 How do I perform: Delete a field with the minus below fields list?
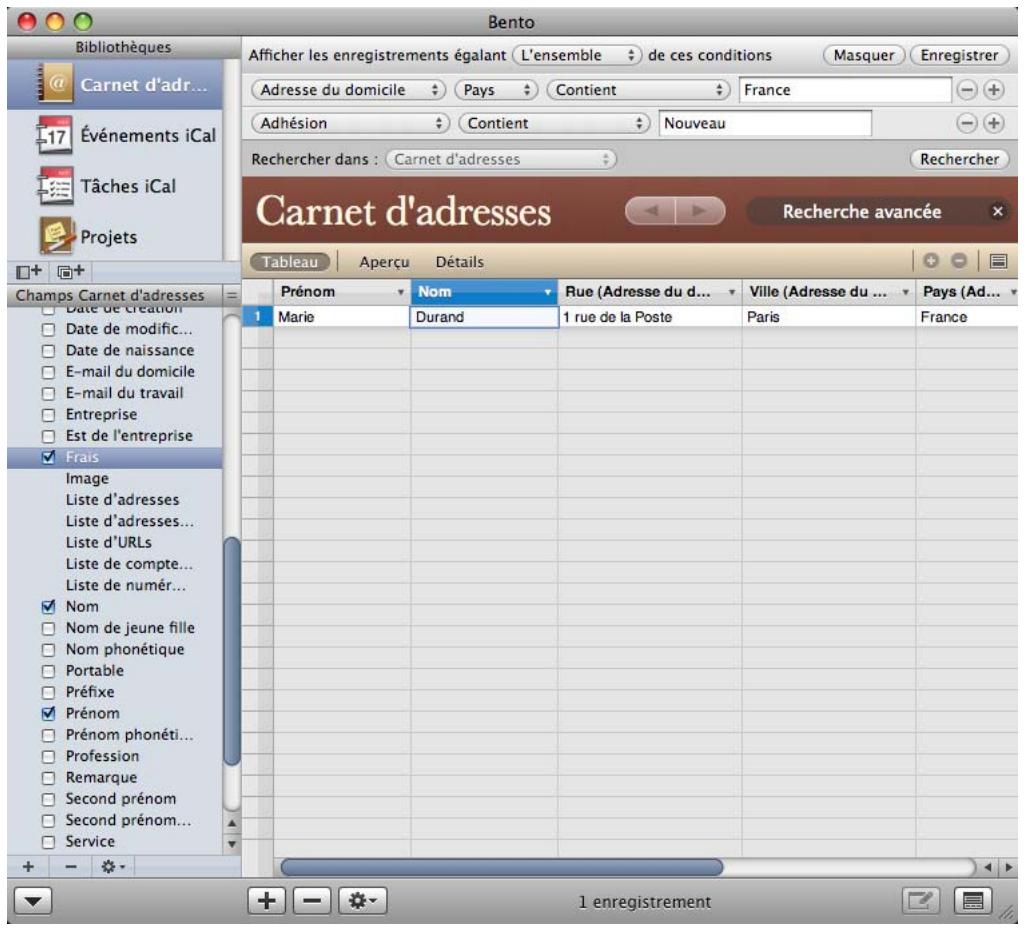tap(71, 867)
